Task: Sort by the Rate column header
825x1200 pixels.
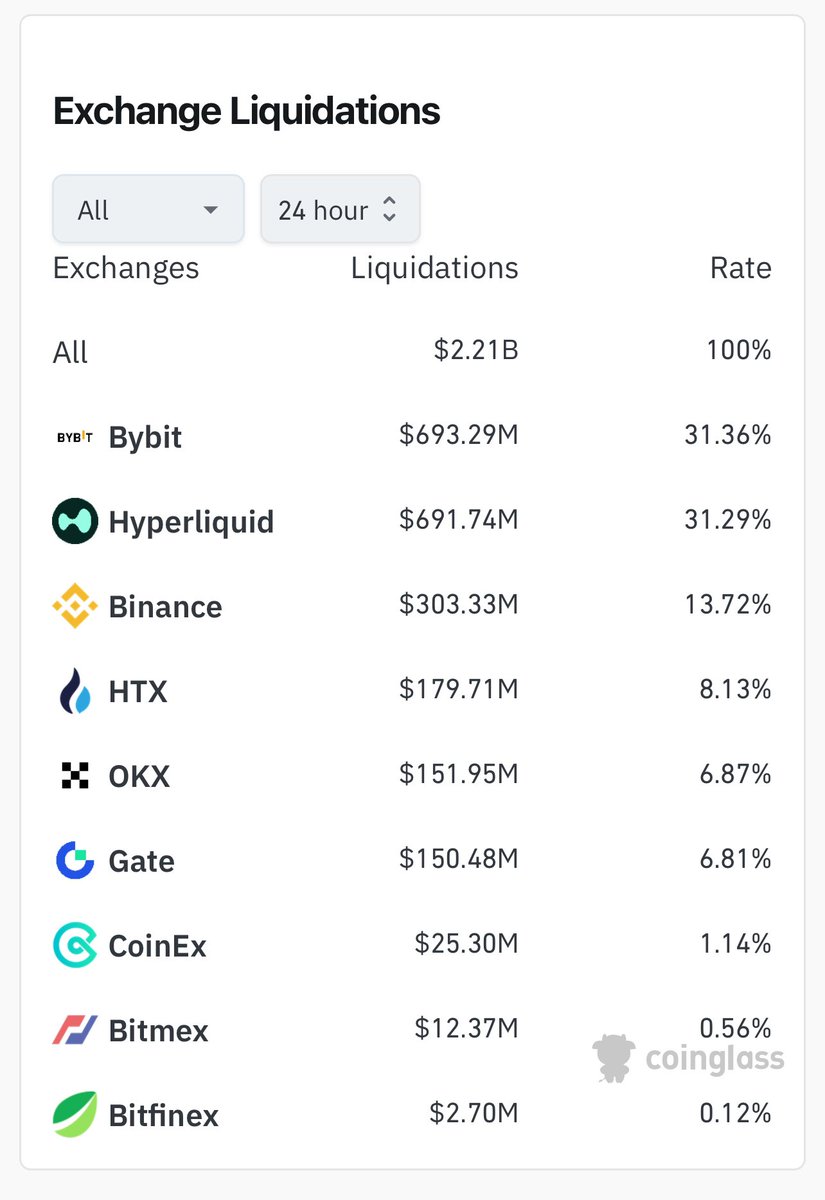Action: pos(740,268)
